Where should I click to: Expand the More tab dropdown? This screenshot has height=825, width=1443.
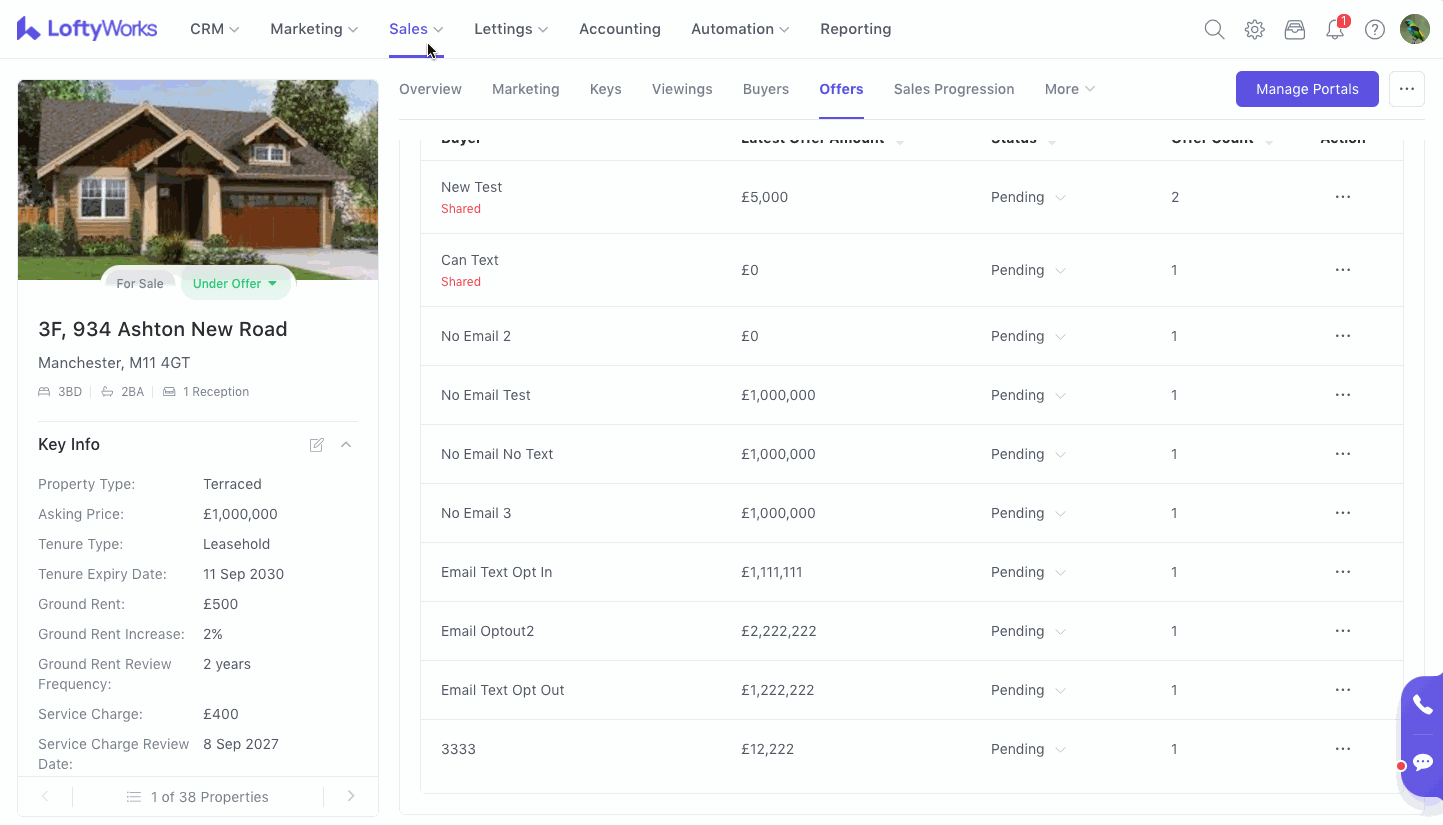[1069, 90]
